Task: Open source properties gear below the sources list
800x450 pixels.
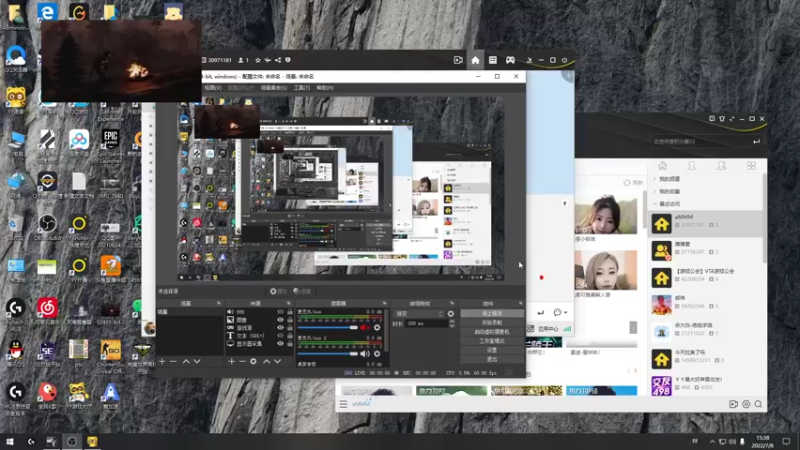Action: [x=253, y=361]
